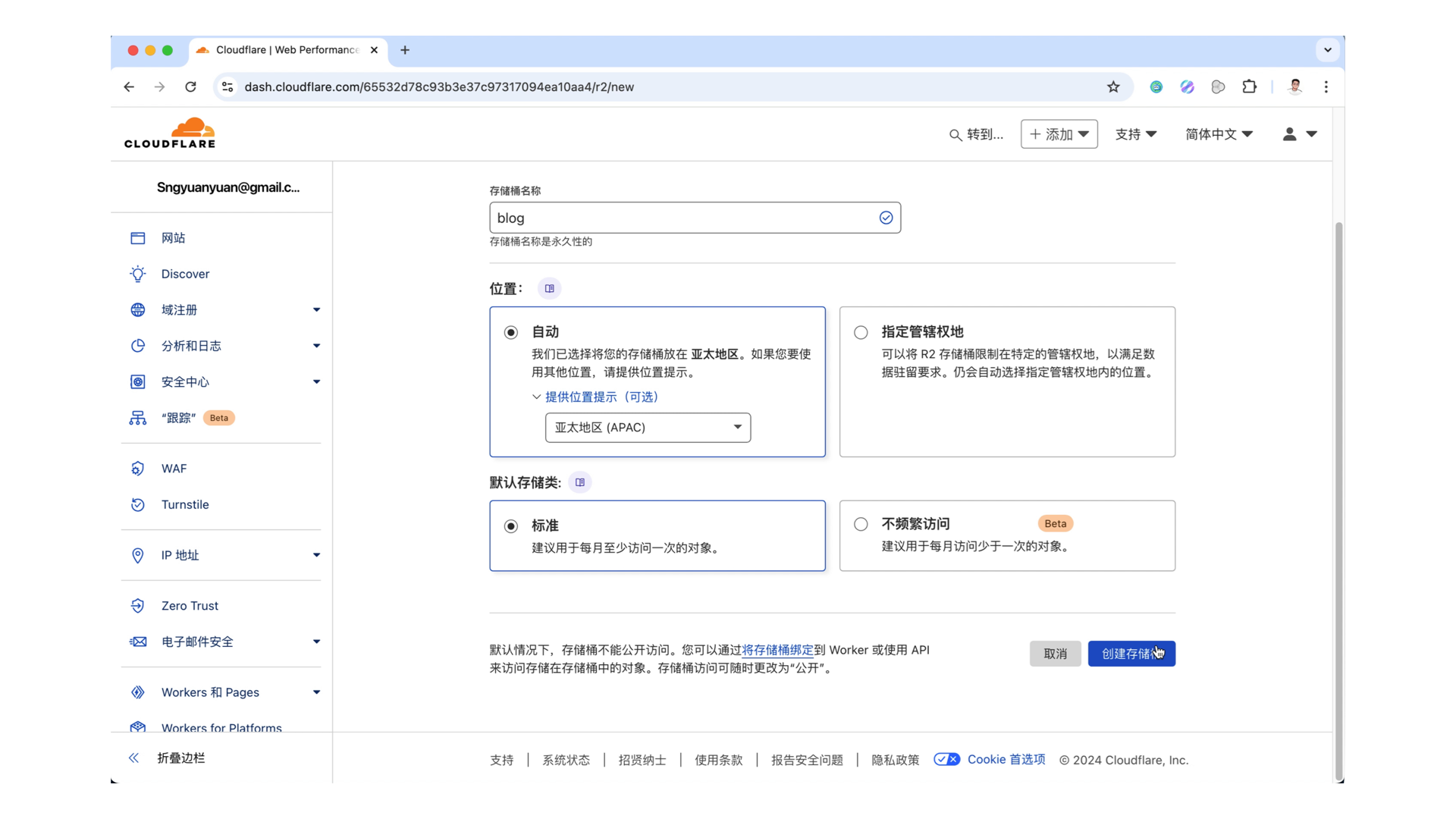
Task: Click the Cloudflare logo
Action: coord(170,132)
